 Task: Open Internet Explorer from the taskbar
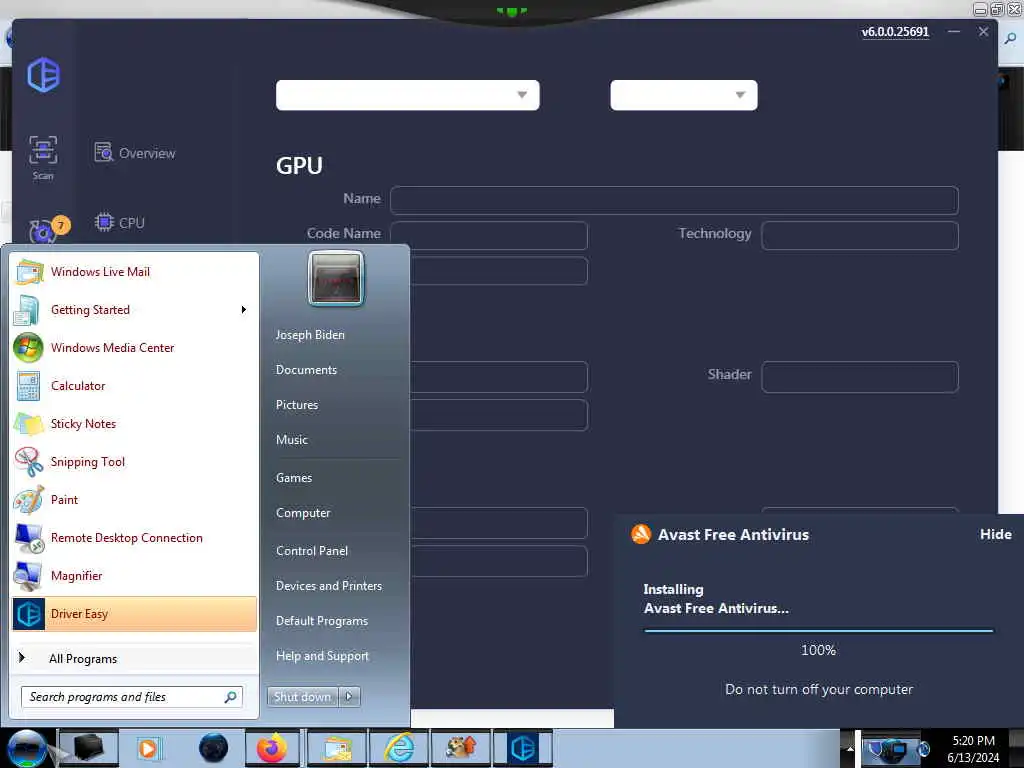[398, 748]
